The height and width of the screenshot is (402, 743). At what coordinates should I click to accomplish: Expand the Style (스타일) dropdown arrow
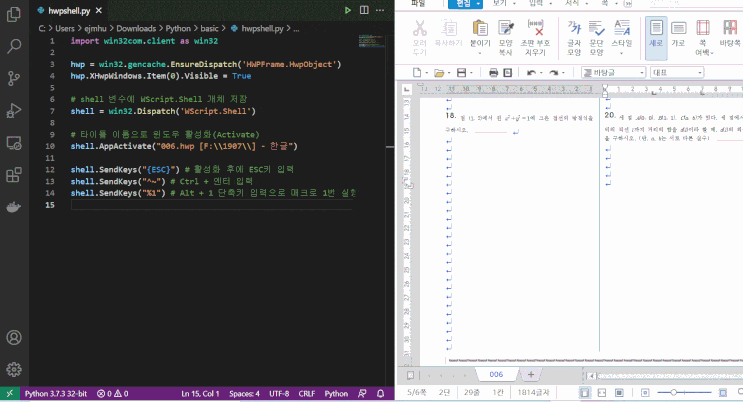pos(622,53)
